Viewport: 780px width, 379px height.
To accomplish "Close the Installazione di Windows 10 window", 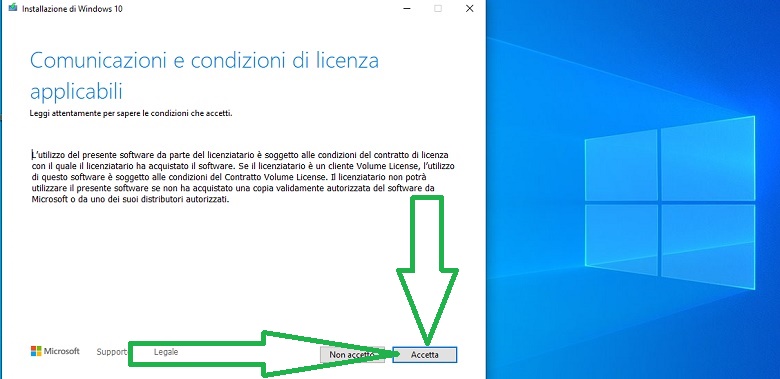I will click(x=469, y=8).
